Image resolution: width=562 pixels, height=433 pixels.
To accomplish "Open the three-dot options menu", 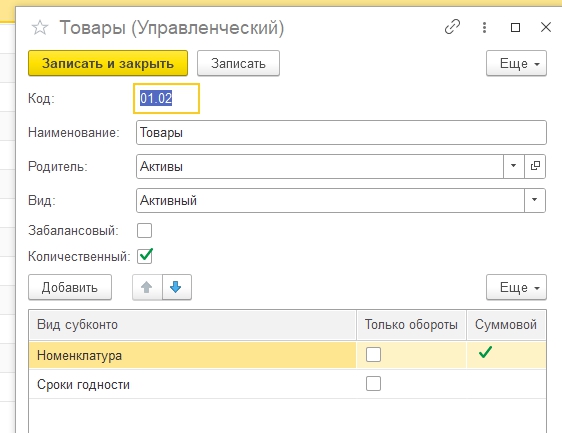I will pos(484,27).
